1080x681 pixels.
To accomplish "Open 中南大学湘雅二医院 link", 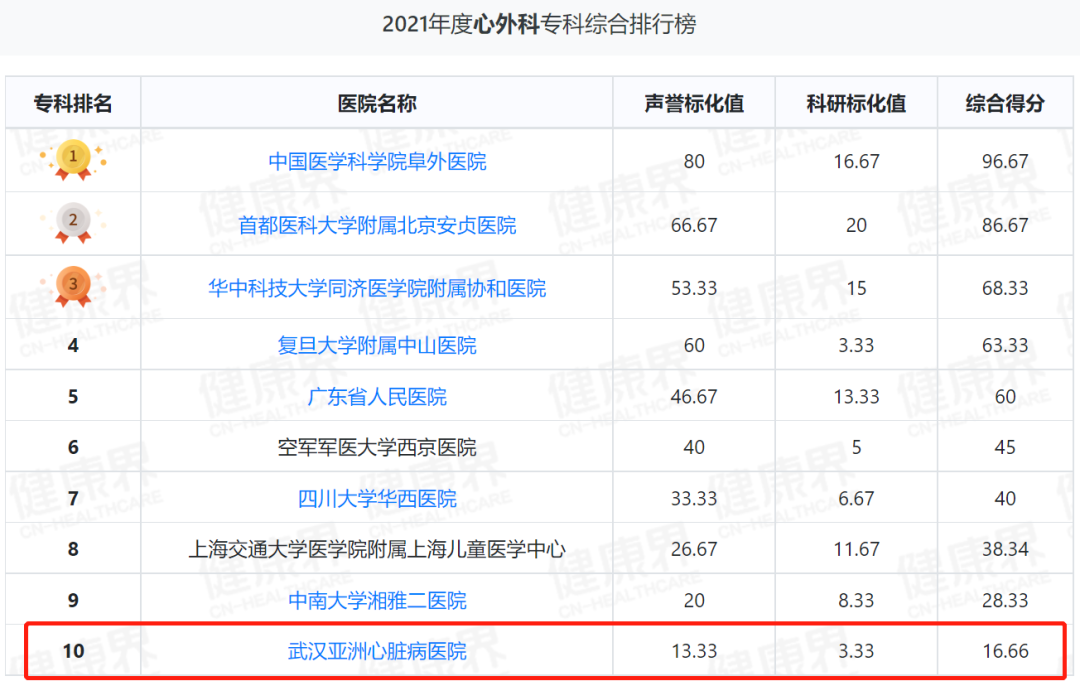I will tap(377, 600).
